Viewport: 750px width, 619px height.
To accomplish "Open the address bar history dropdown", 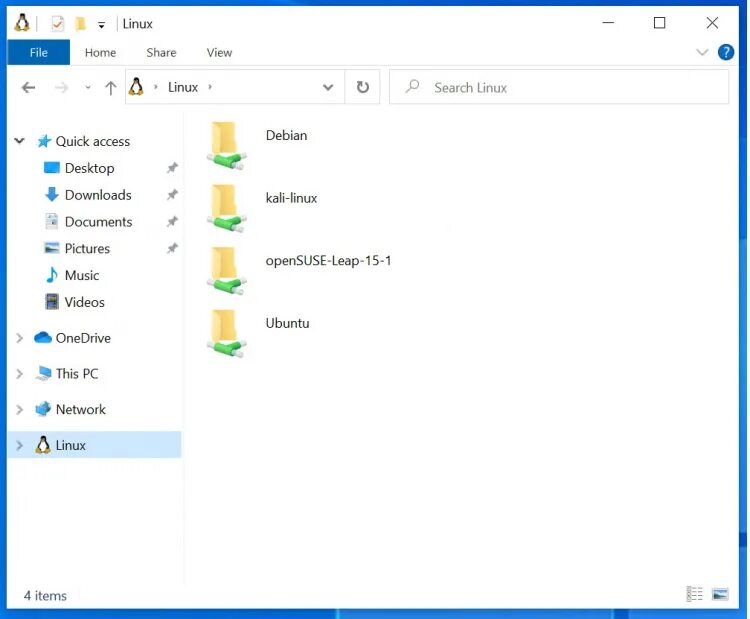I will pyautogui.click(x=328, y=87).
